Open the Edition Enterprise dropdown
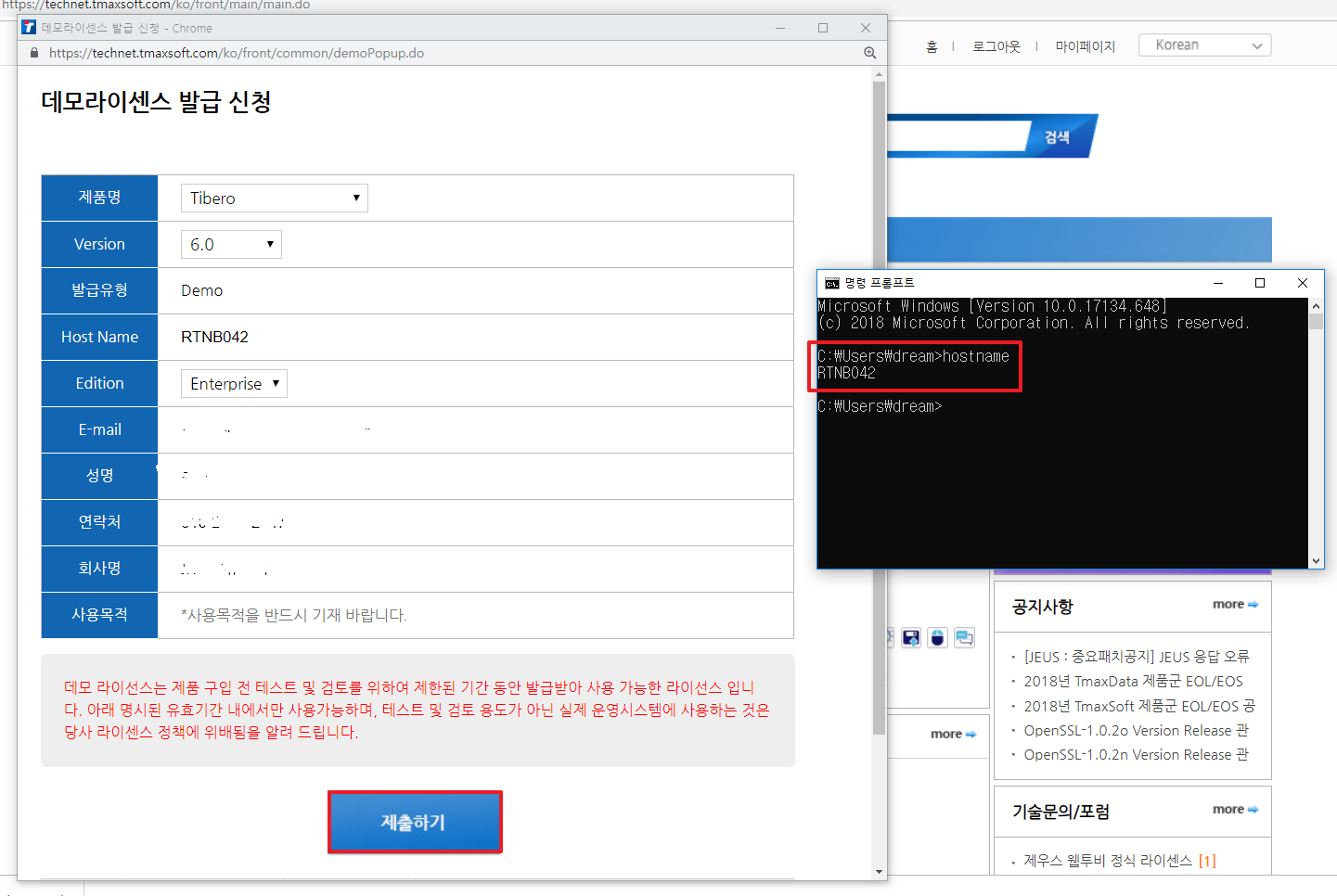This screenshot has height=896, width=1337. pyautogui.click(x=234, y=383)
